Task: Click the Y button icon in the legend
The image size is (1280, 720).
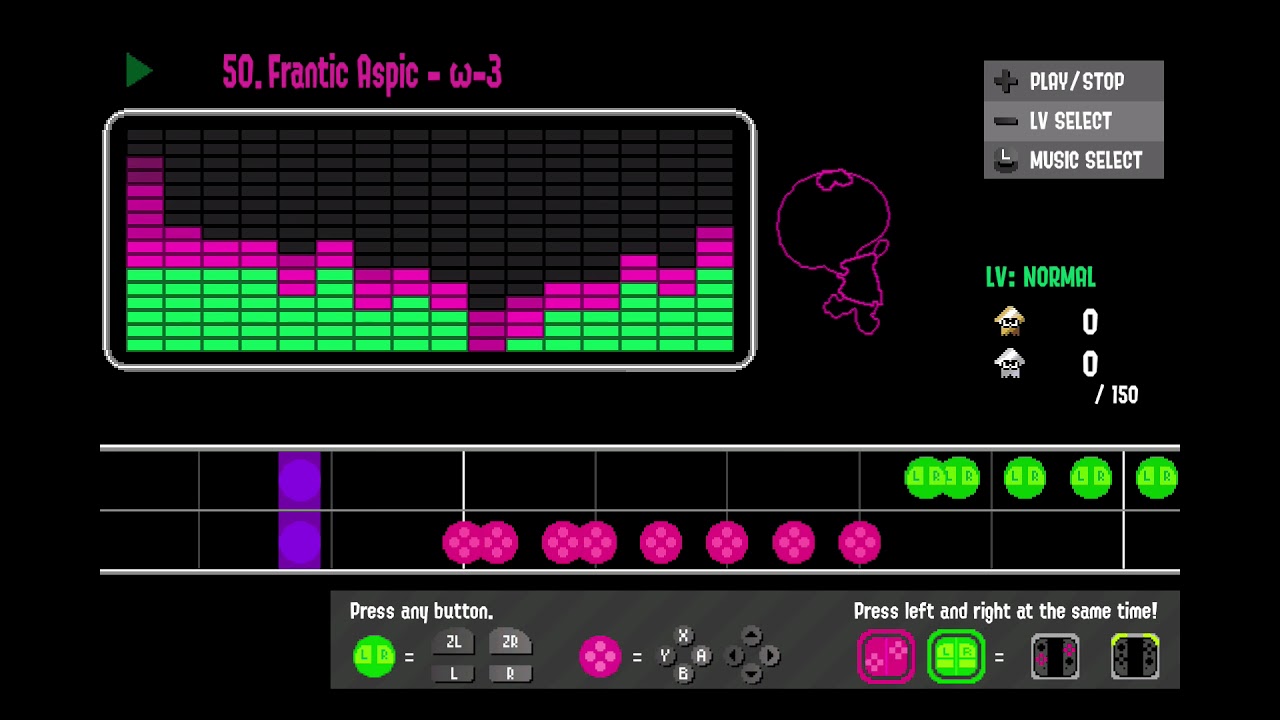Action: [664, 656]
